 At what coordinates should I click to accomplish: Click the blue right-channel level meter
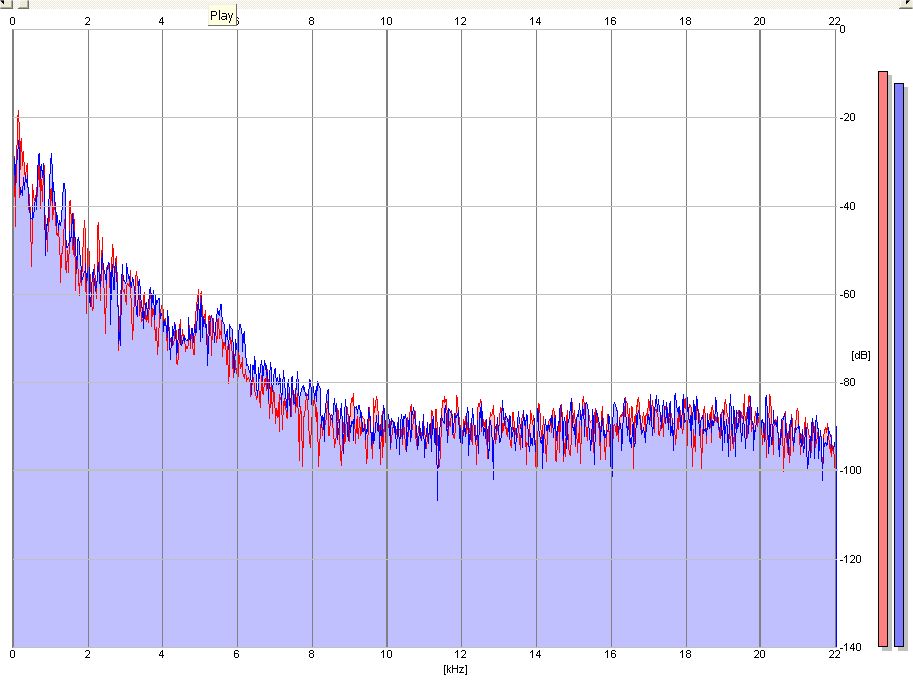pos(899,365)
